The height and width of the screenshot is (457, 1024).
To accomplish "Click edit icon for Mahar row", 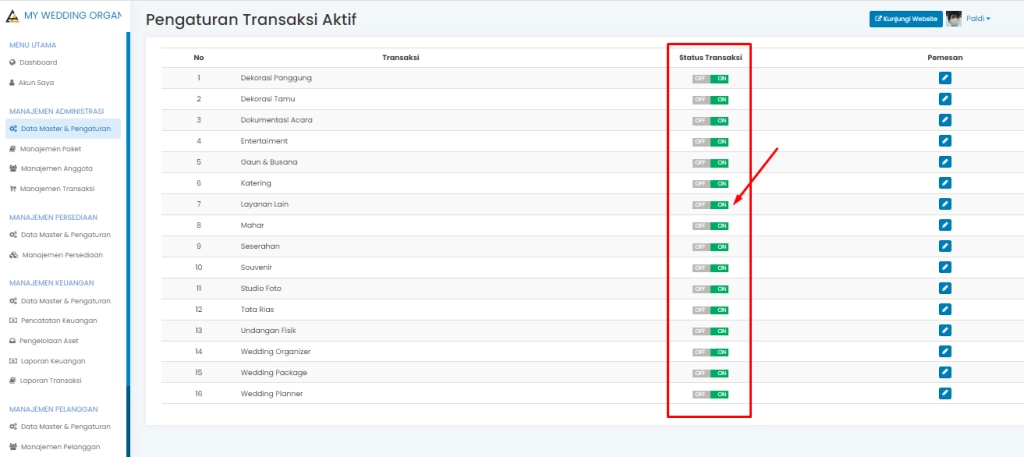I will (945, 225).
